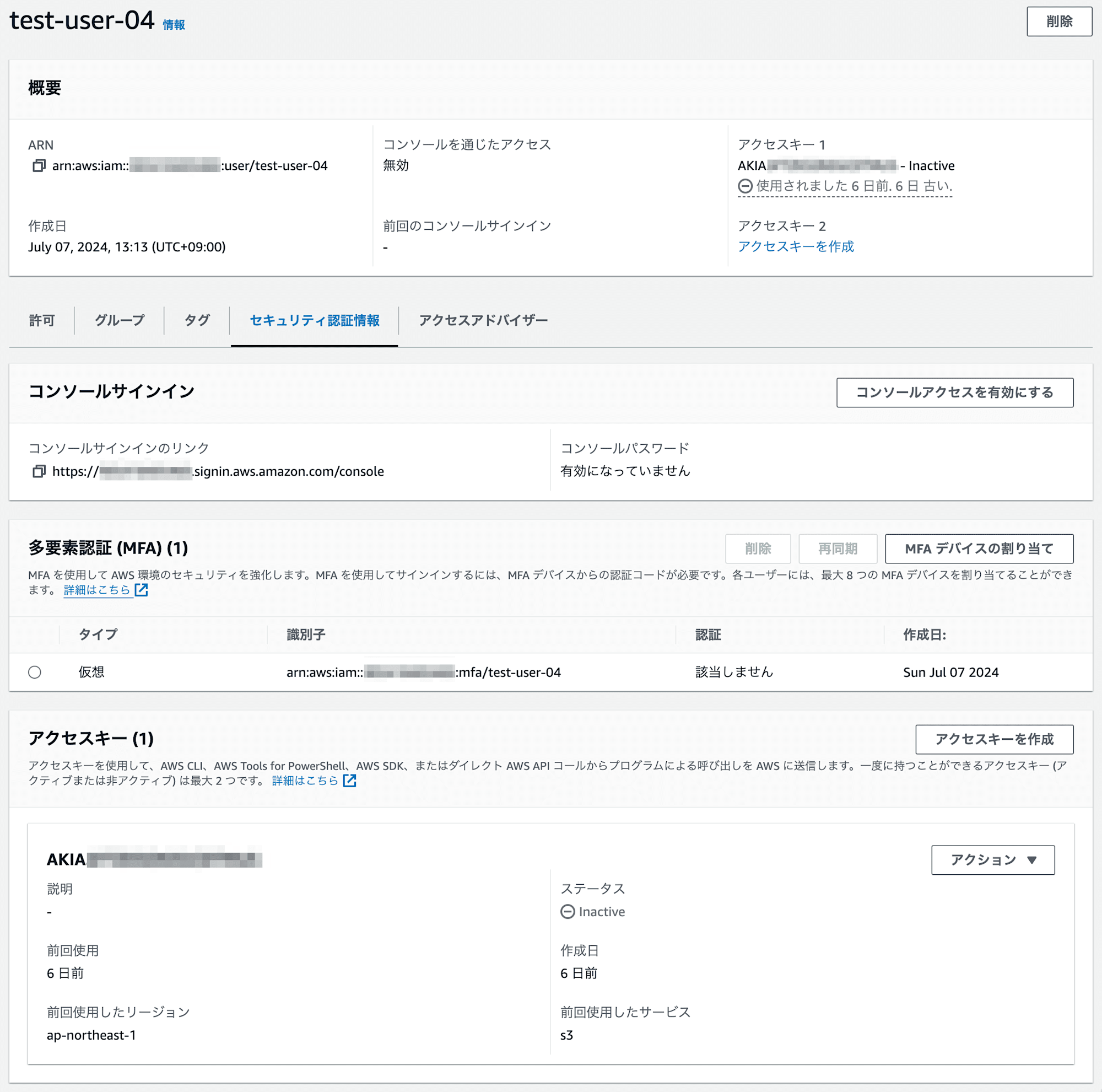This screenshot has width=1102, height=1092.
Task: Click the 該当しません cell
Action: click(734, 672)
